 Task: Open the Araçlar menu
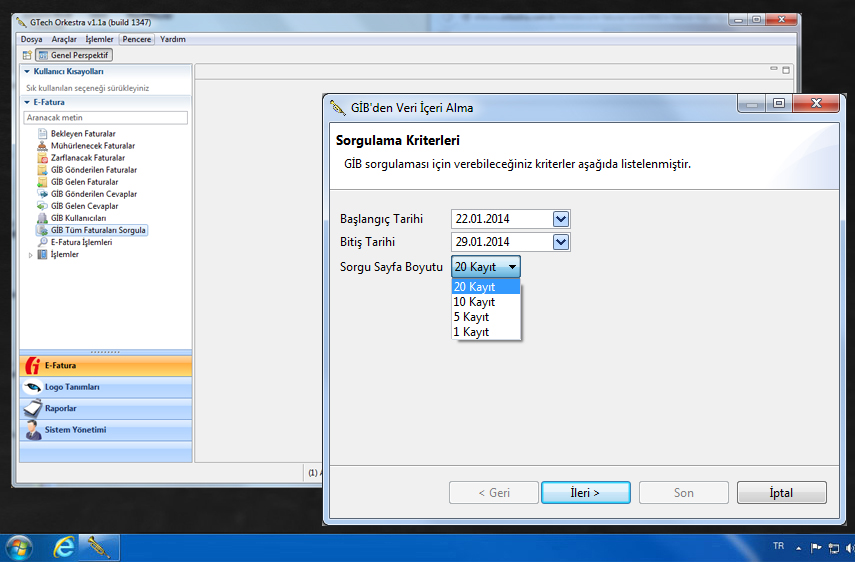point(64,39)
